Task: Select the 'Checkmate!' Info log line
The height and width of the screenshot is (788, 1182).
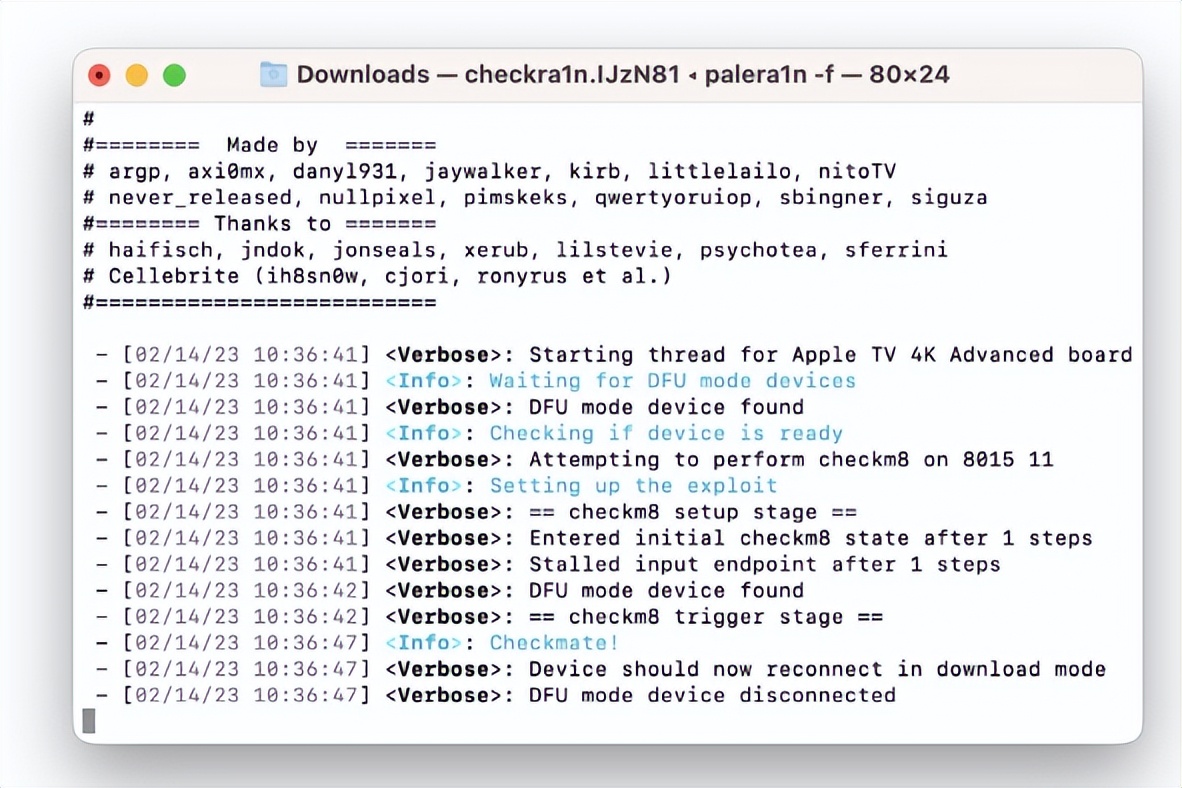Action: (553, 643)
